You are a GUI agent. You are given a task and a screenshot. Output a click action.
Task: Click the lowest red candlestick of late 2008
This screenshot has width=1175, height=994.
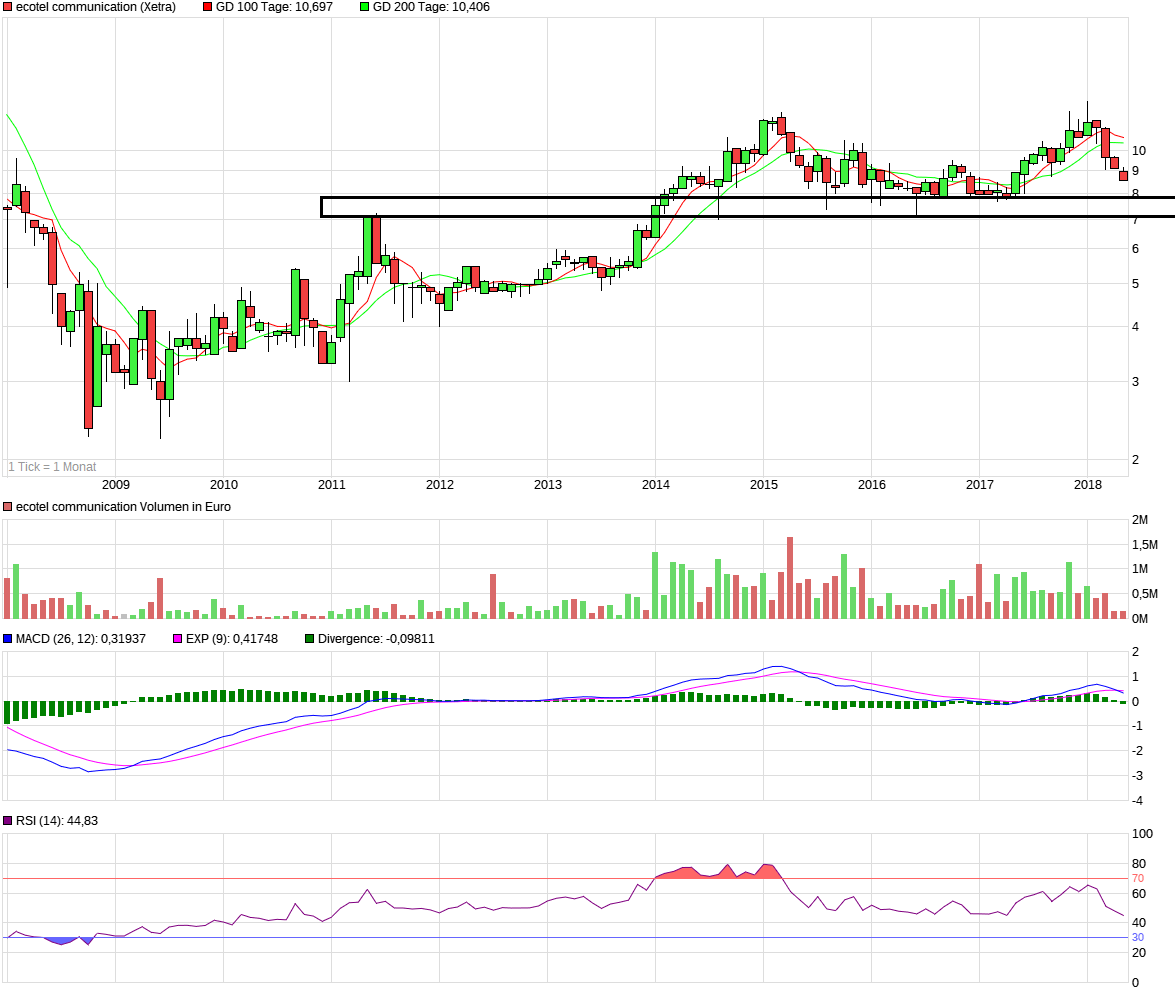coord(88,360)
